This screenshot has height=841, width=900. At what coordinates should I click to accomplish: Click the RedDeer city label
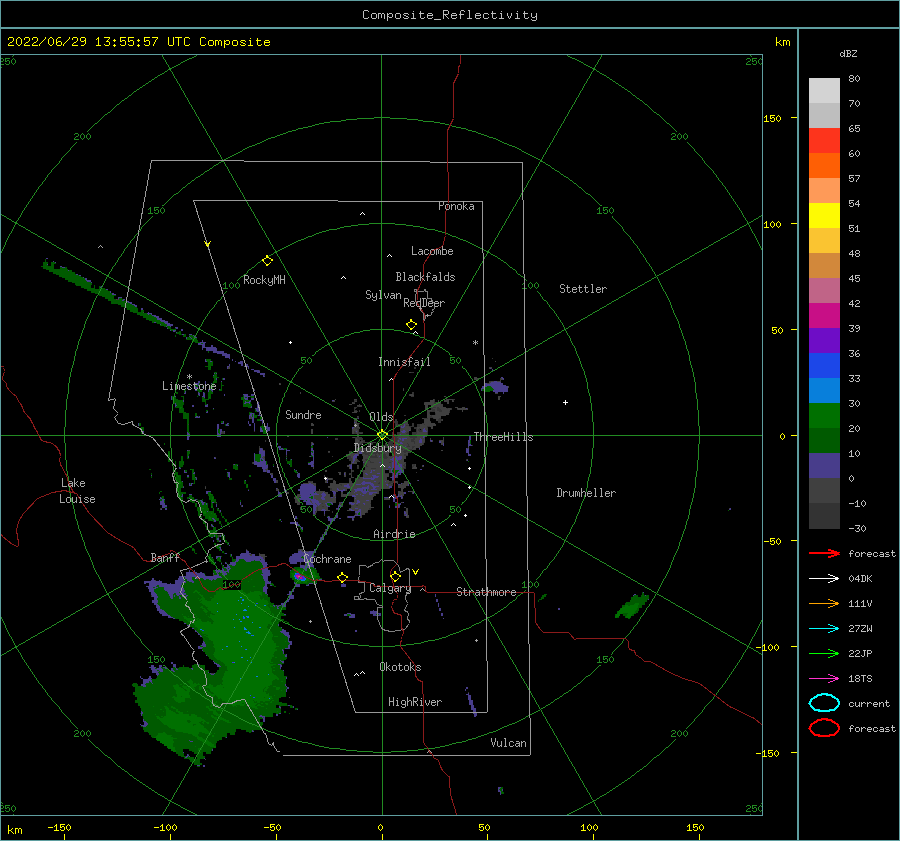[x=424, y=303]
